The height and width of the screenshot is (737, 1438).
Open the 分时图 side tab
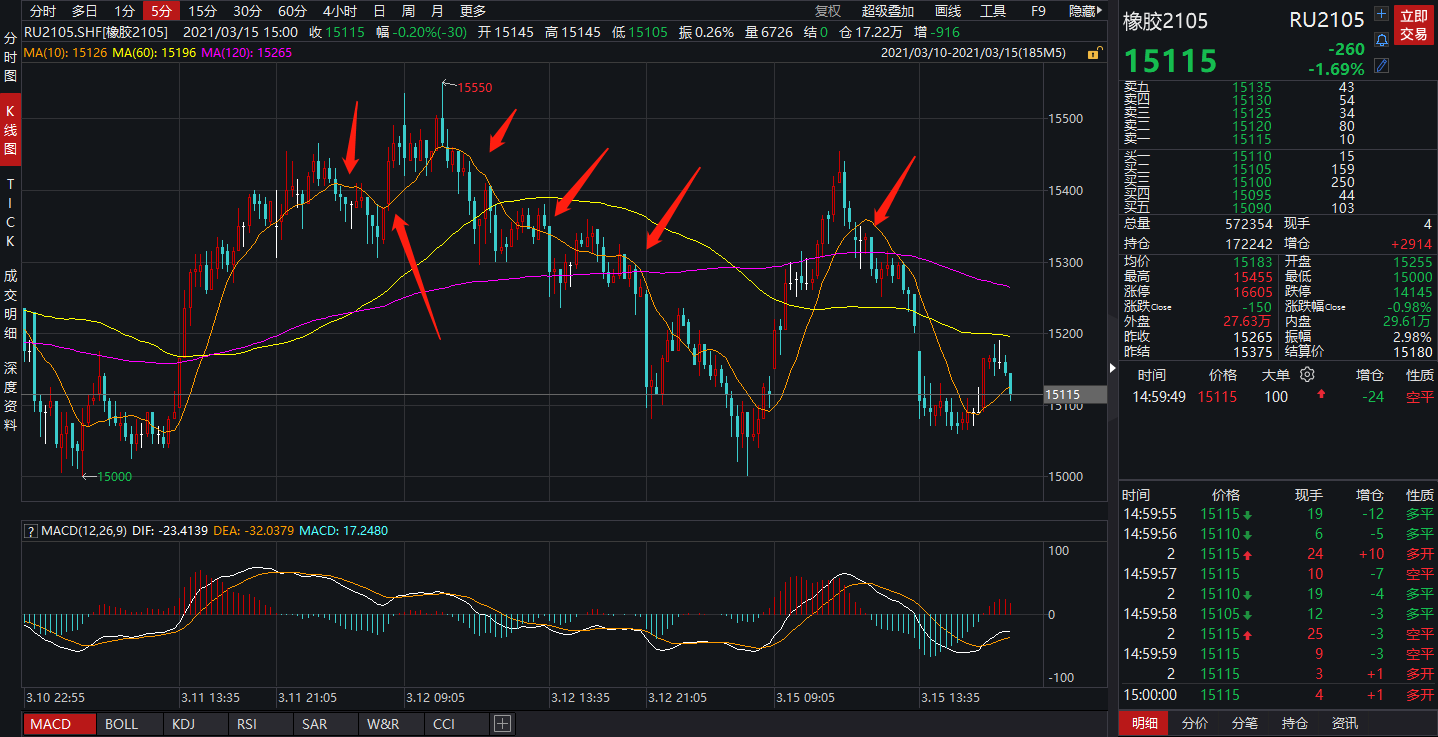point(11,58)
